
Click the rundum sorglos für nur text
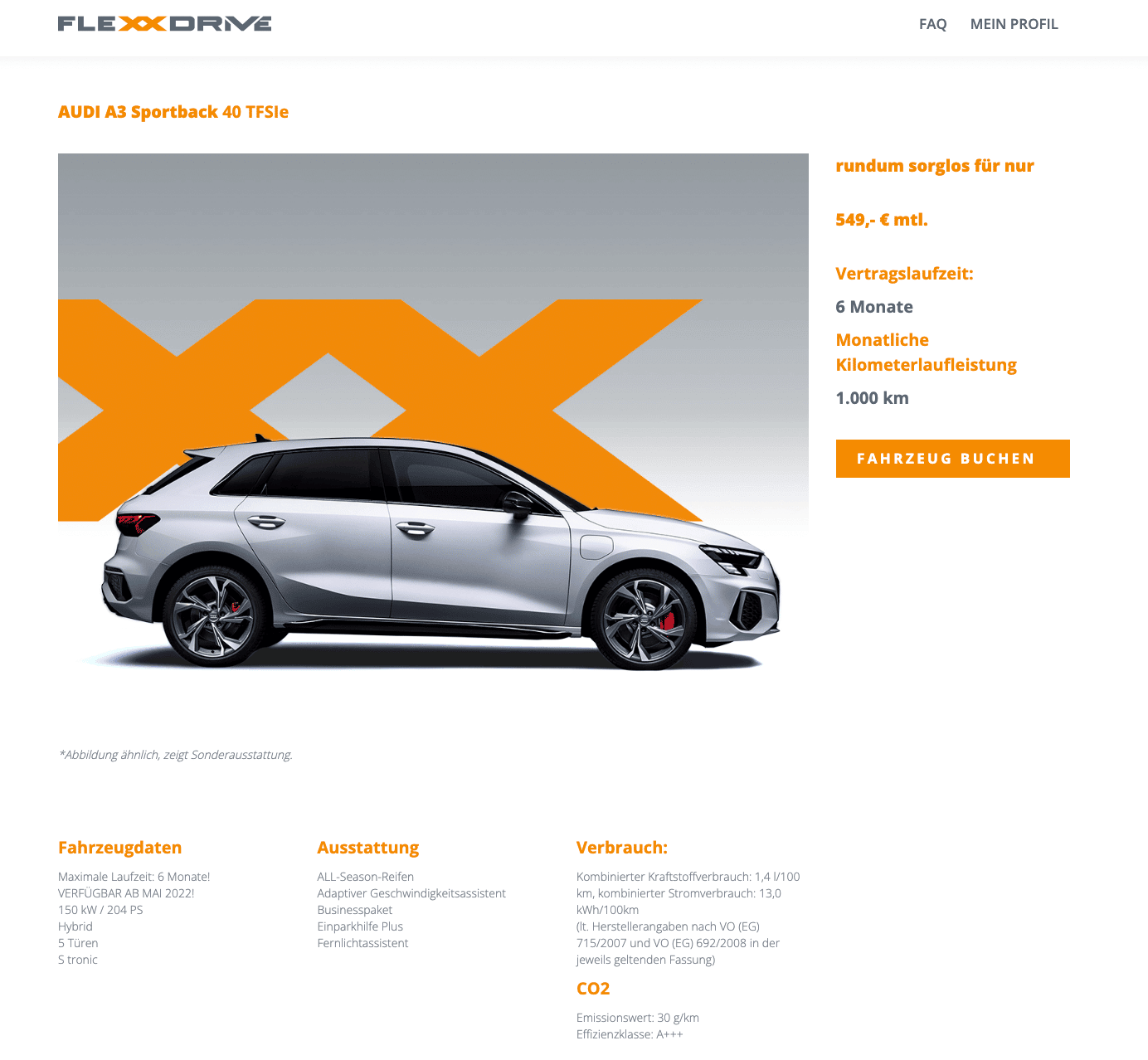pos(935,166)
